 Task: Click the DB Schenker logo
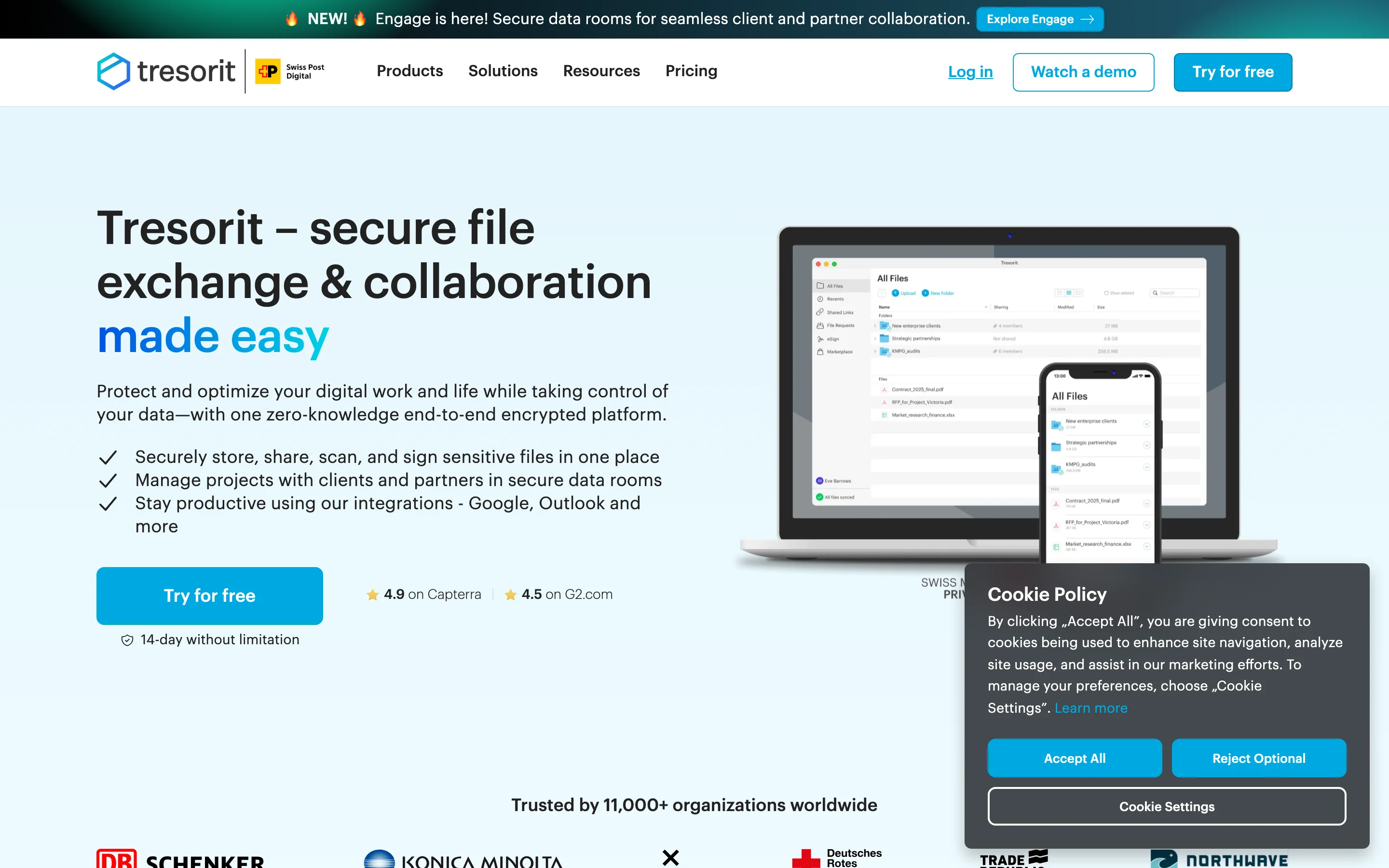click(x=180, y=859)
